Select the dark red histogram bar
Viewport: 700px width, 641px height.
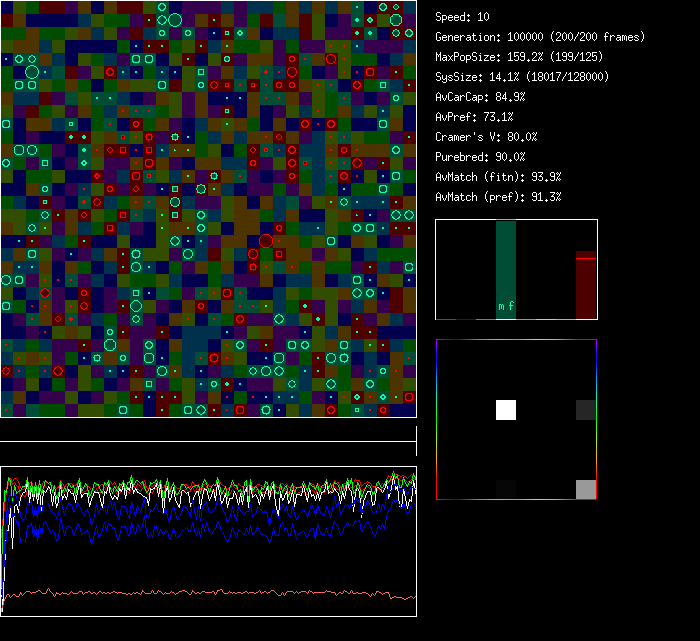click(586, 290)
